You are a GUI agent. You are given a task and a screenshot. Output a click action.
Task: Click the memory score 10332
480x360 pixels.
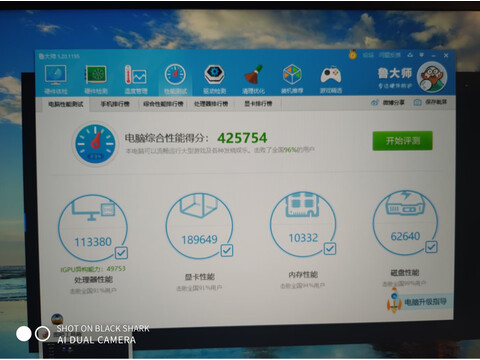point(303,238)
